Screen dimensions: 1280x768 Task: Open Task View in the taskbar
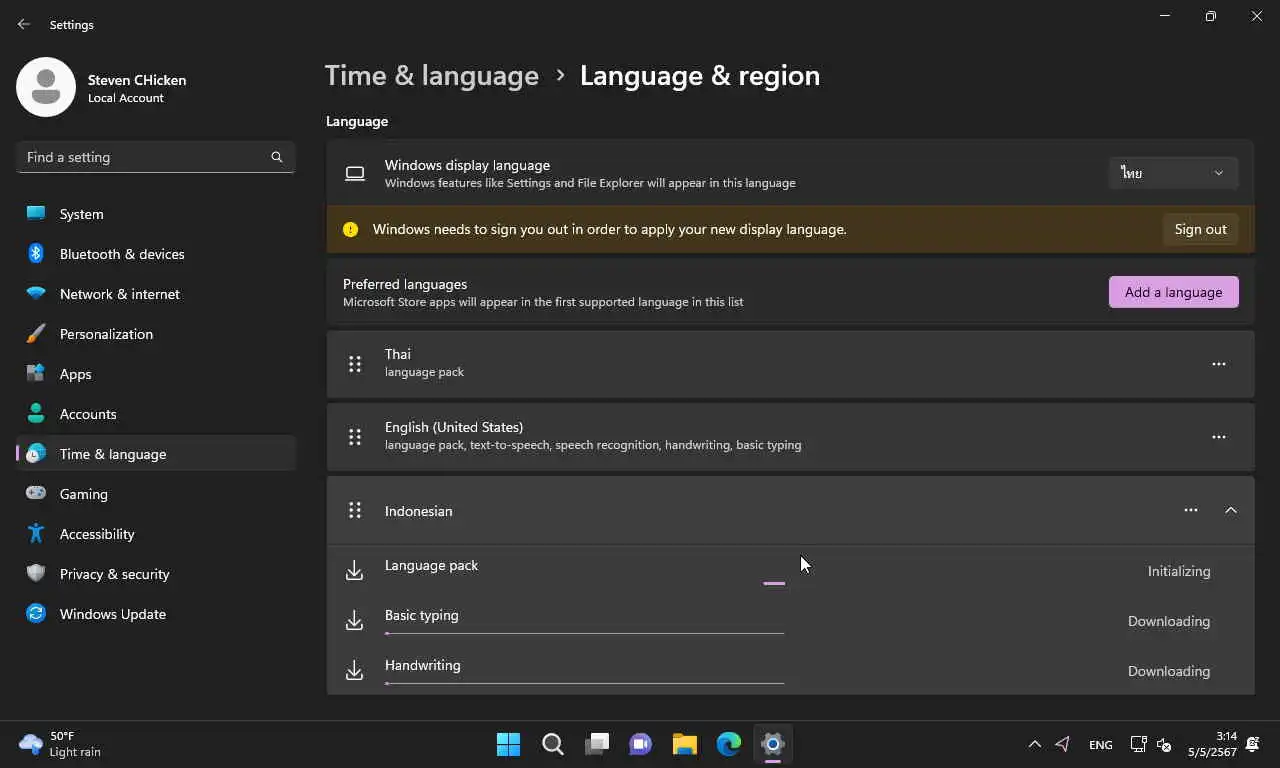[x=597, y=744]
